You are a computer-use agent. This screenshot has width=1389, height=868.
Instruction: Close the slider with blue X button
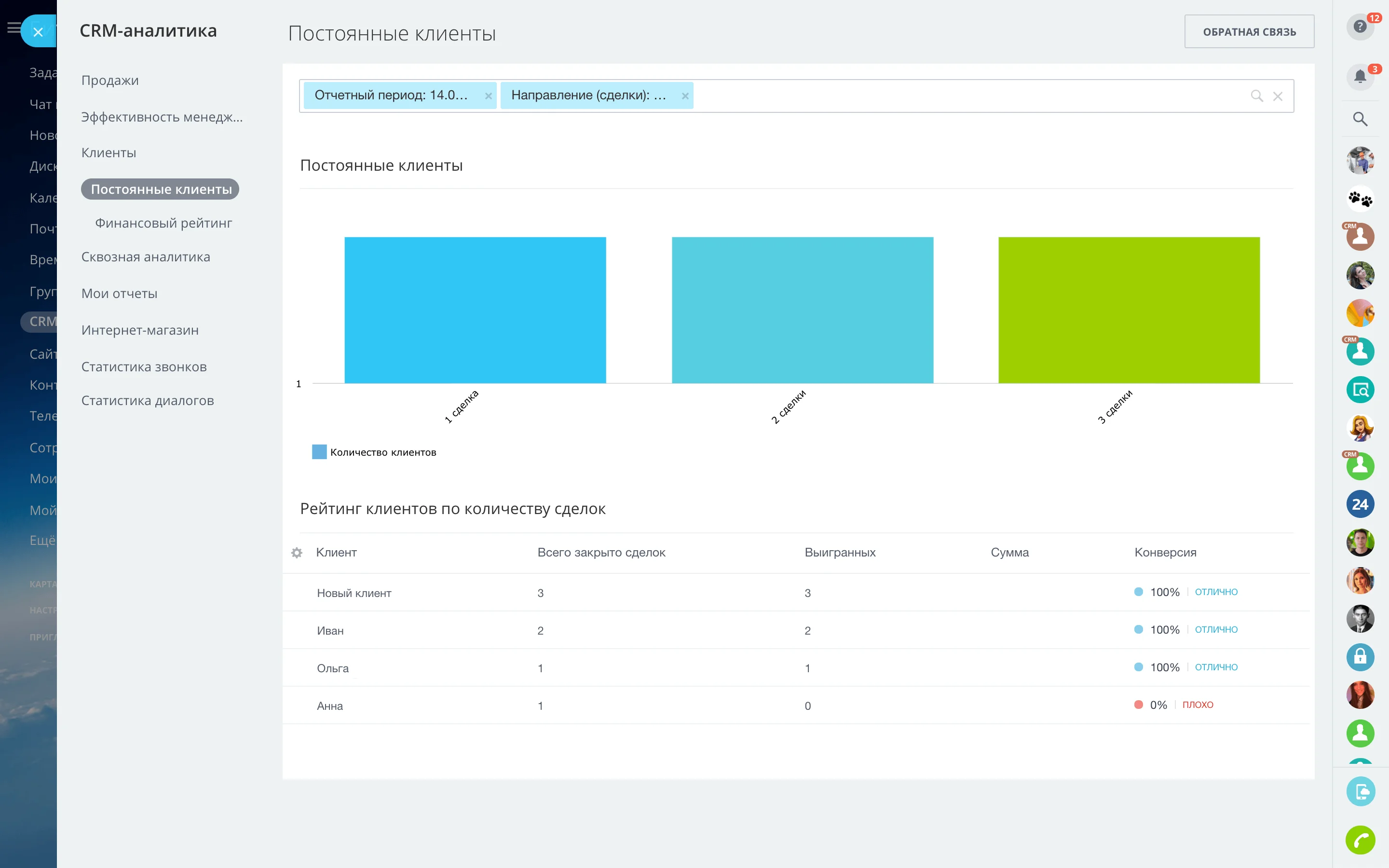(38, 32)
